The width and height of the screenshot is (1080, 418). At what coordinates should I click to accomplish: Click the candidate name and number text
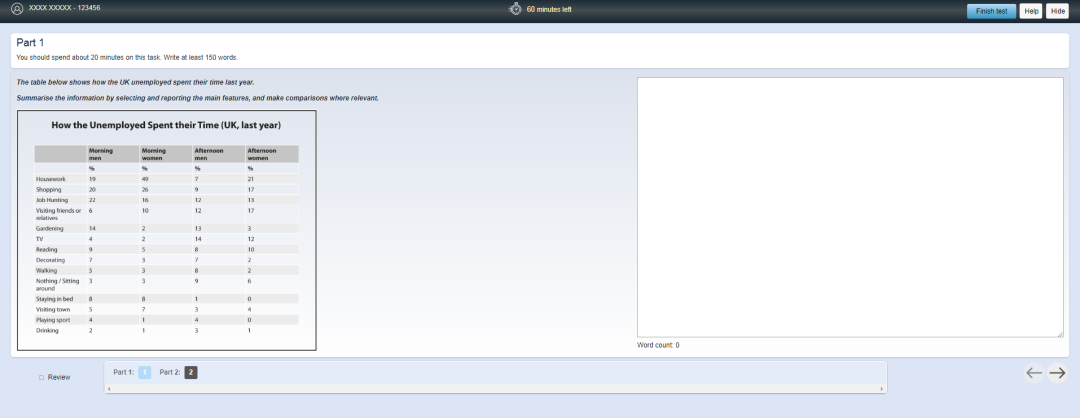(x=65, y=9)
